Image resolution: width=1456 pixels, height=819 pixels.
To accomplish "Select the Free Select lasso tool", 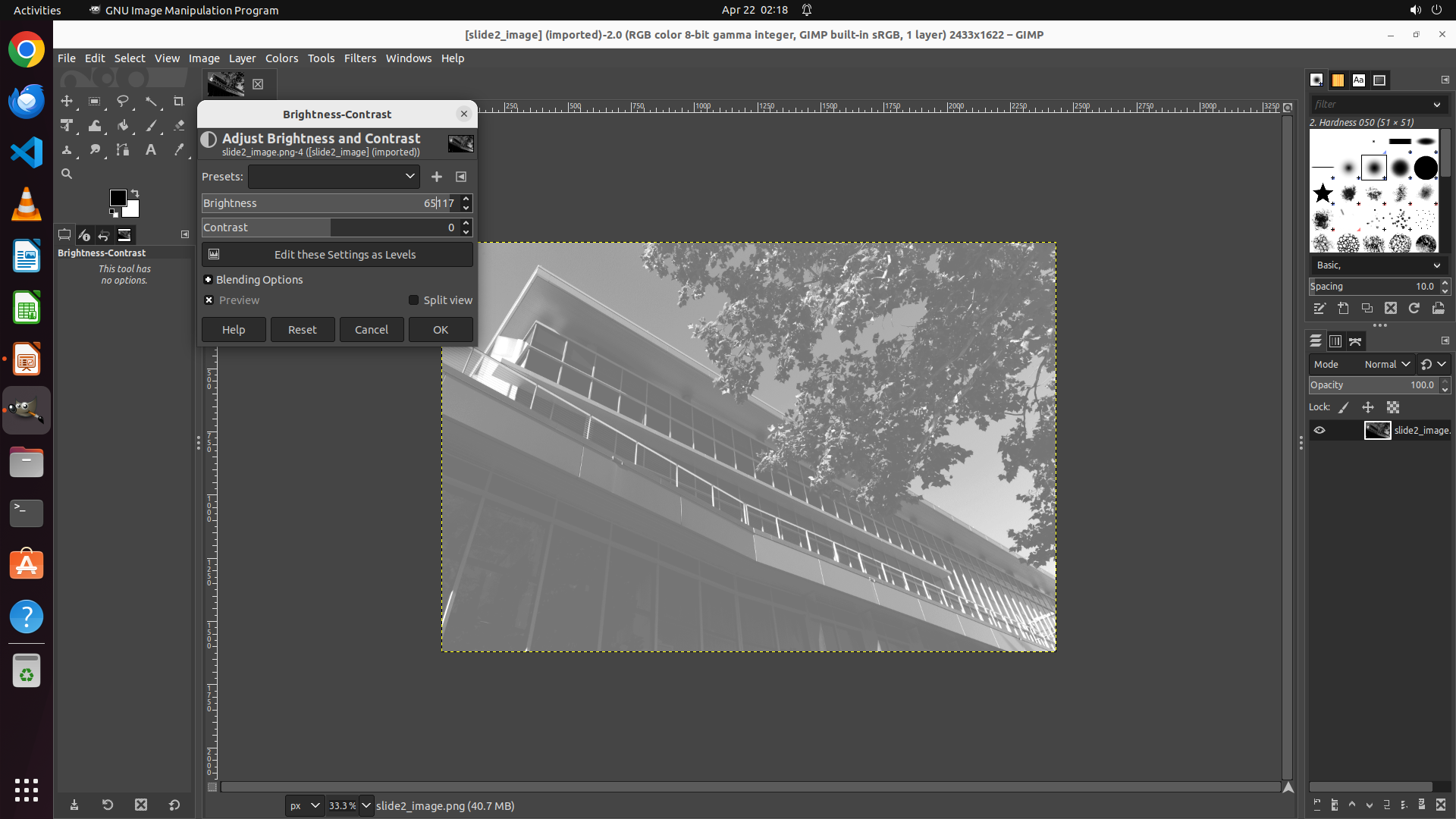I will pos(123,102).
